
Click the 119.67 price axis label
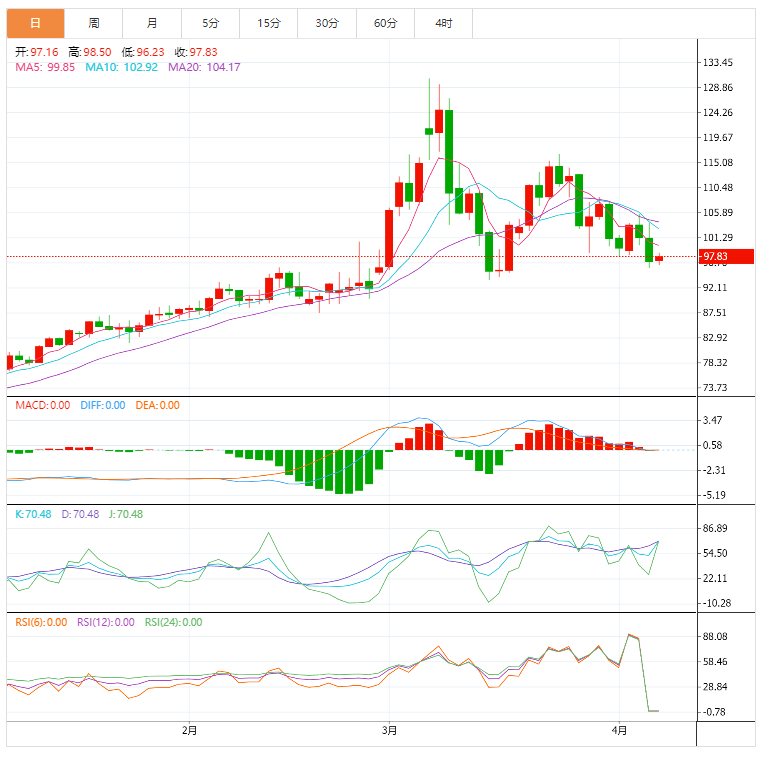point(718,138)
